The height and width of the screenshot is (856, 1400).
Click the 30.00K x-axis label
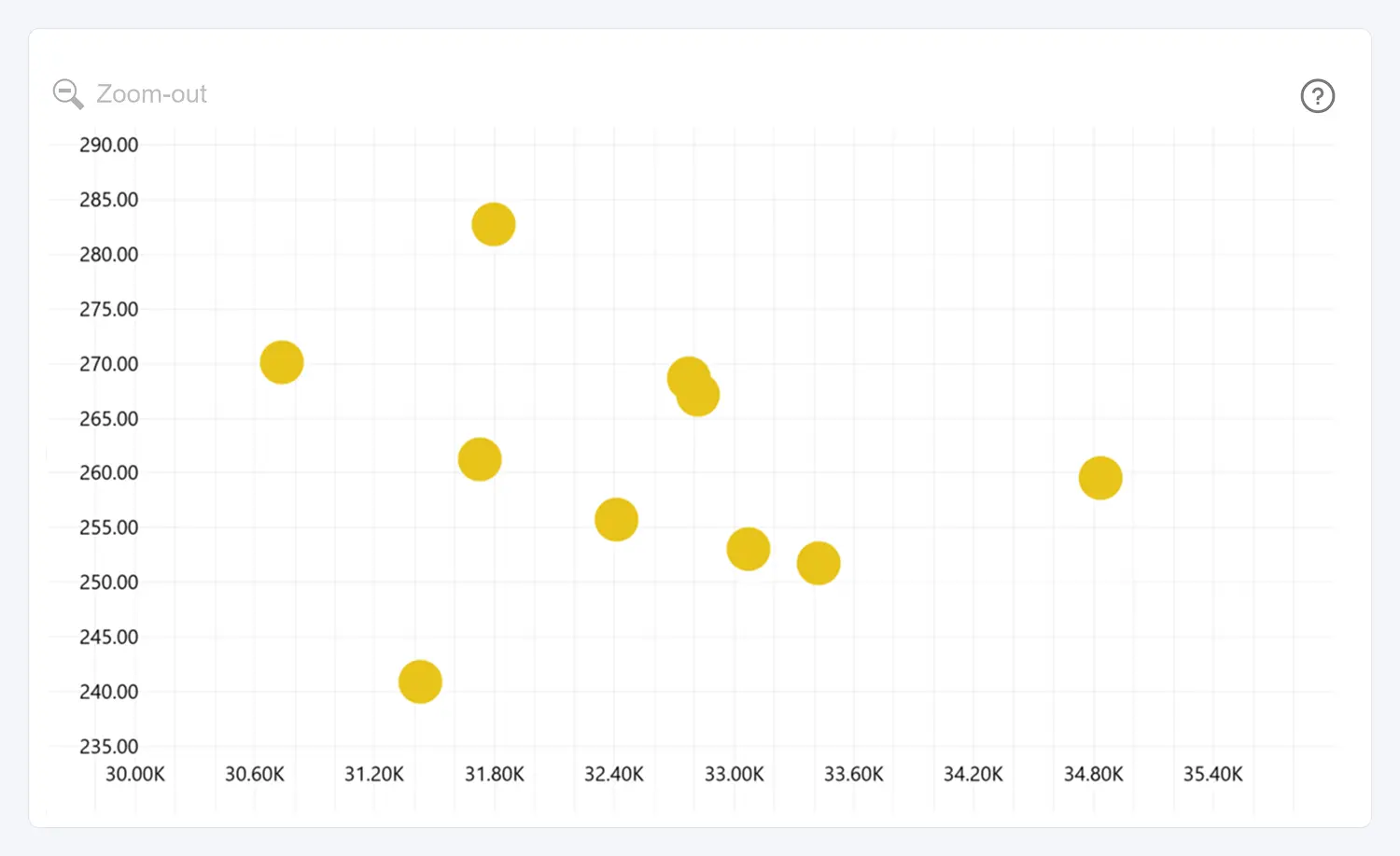click(x=134, y=774)
